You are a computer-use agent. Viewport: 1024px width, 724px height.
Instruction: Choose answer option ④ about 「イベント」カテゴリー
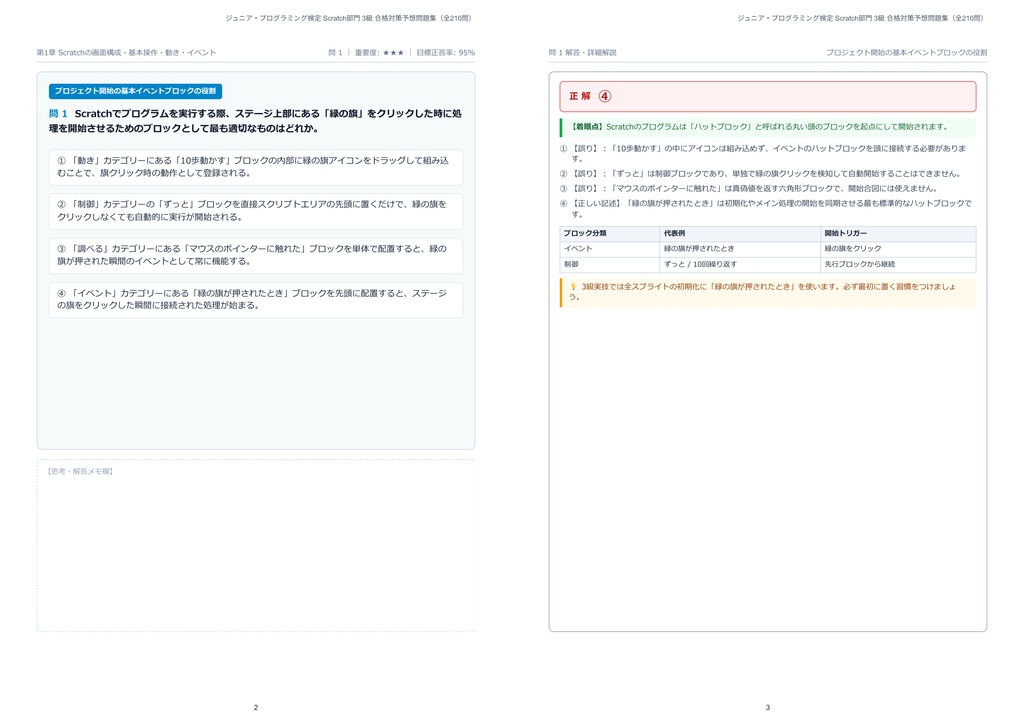pyautogui.click(x=256, y=300)
